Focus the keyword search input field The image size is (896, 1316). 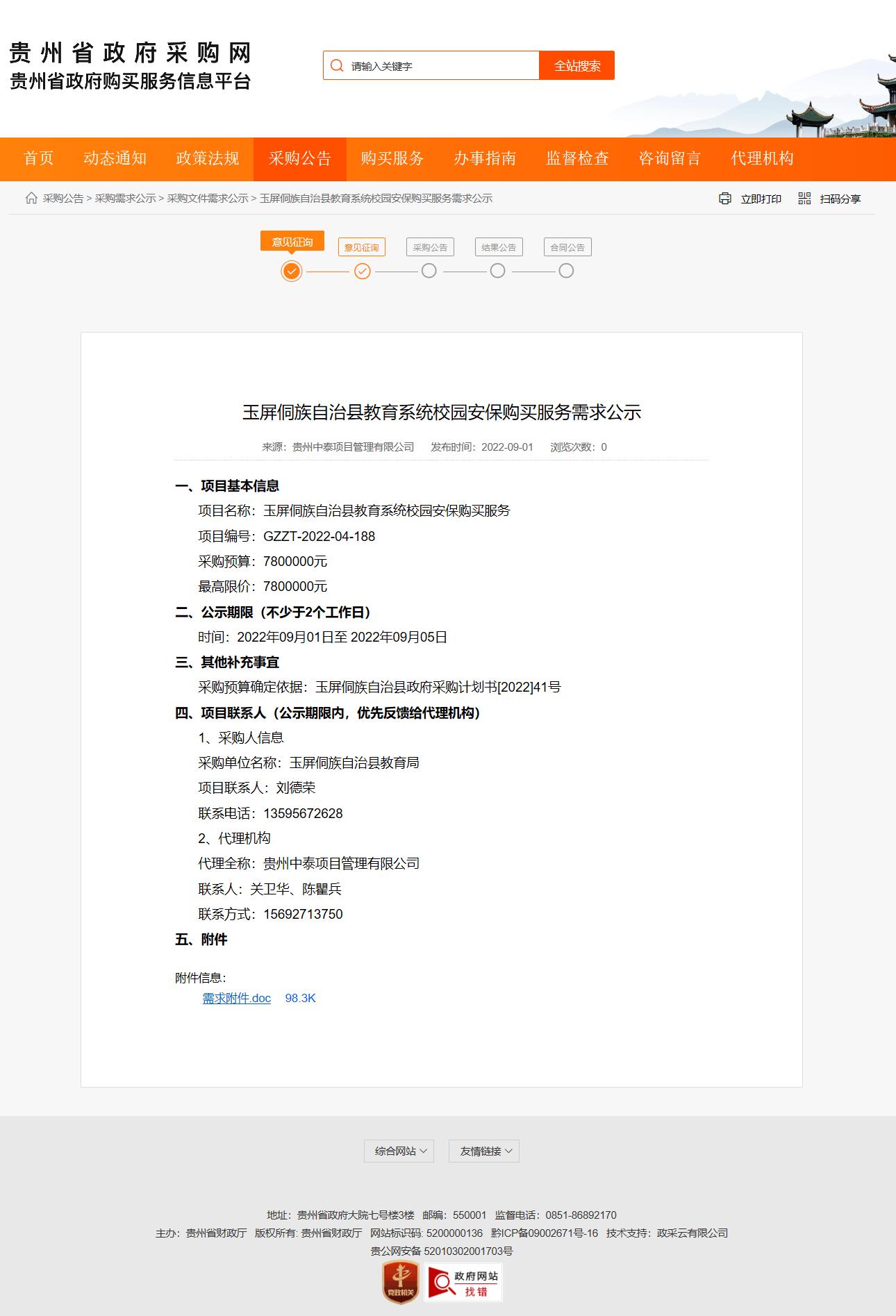click(x=431, y=65)
